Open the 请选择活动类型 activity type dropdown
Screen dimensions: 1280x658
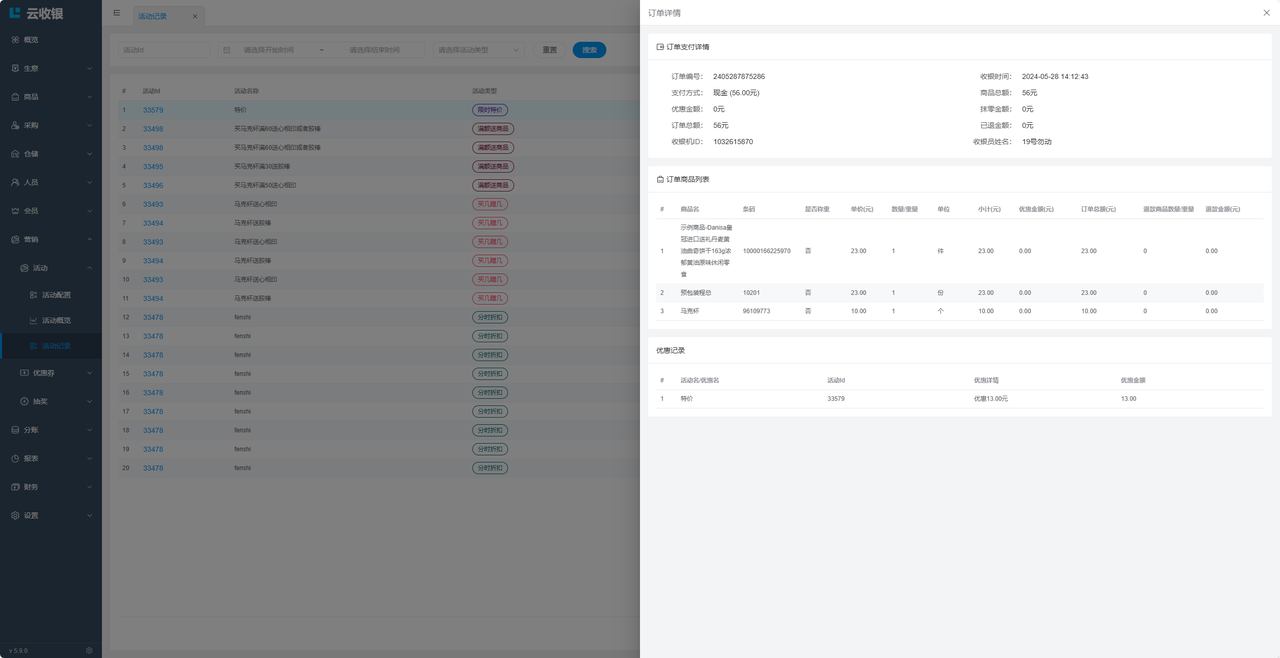(x=478, y=50)
